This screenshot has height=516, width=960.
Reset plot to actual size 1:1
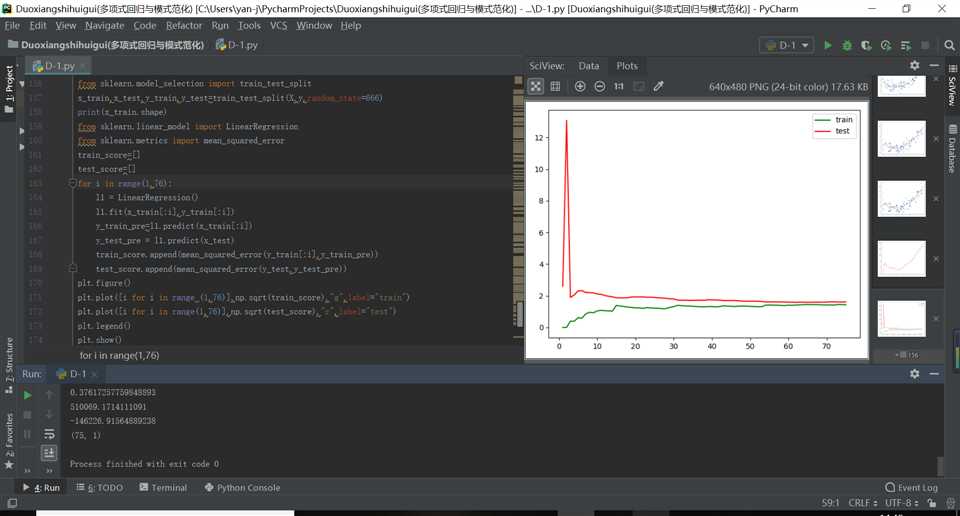619,86
